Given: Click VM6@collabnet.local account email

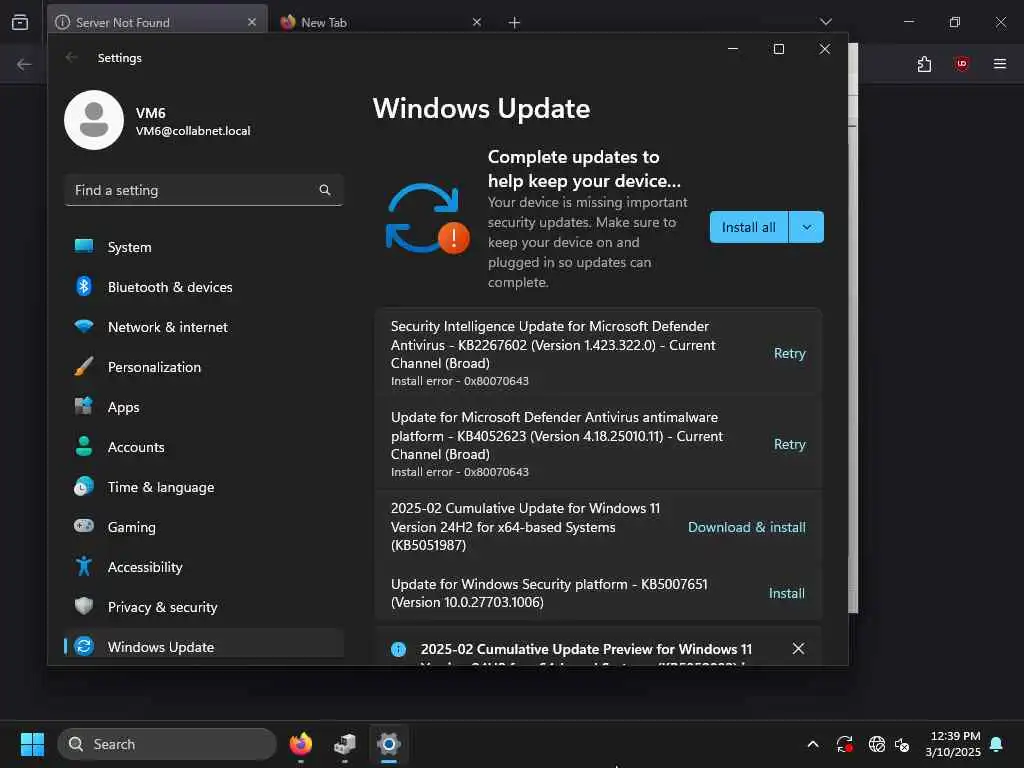Looking at the screenshot, I should (x=193, y=131).
